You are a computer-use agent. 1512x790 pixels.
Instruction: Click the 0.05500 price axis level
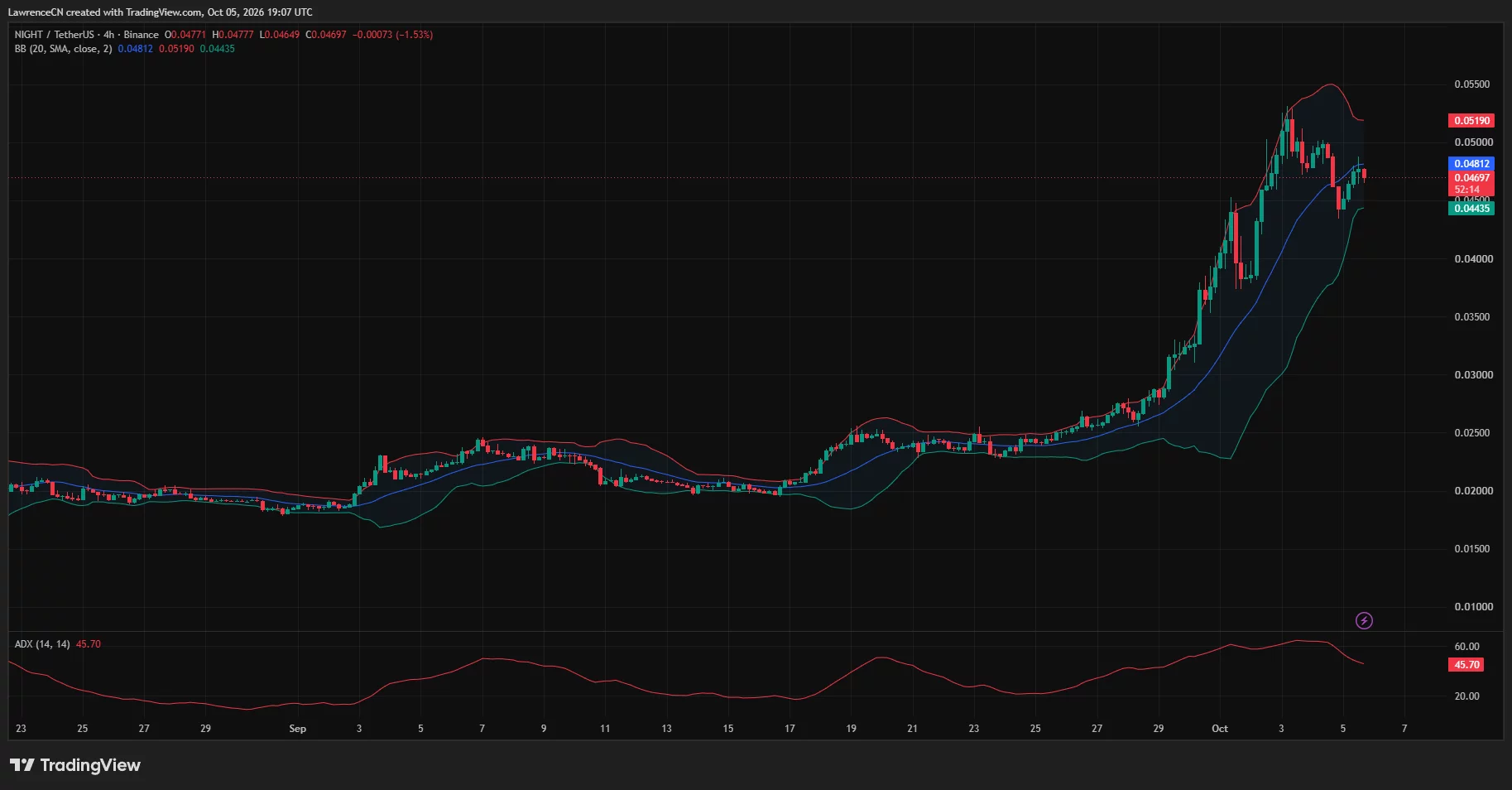click(1473, 84)
